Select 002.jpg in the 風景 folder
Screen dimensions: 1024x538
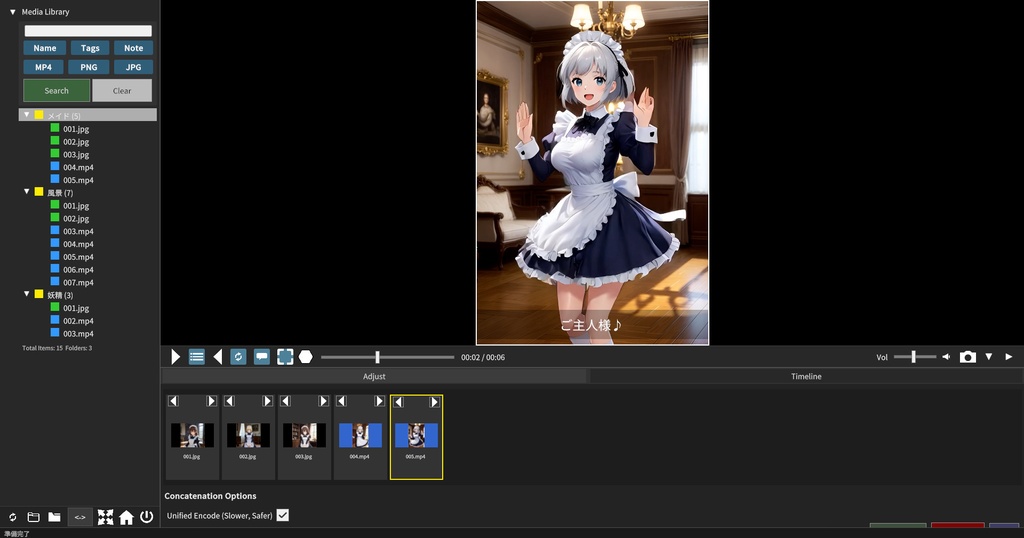point(76,218)
